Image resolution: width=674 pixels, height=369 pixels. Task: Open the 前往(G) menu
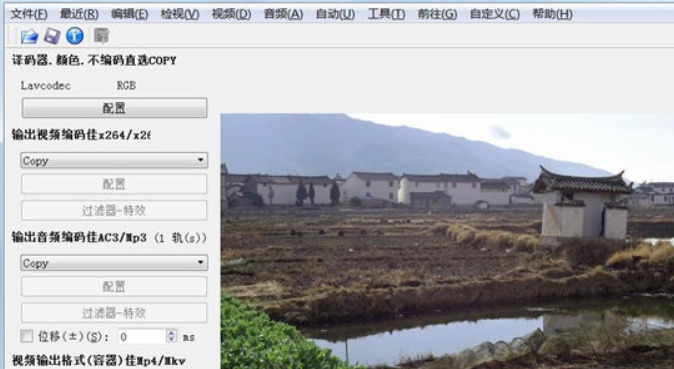pyautogui.click(x=437, y=14)
